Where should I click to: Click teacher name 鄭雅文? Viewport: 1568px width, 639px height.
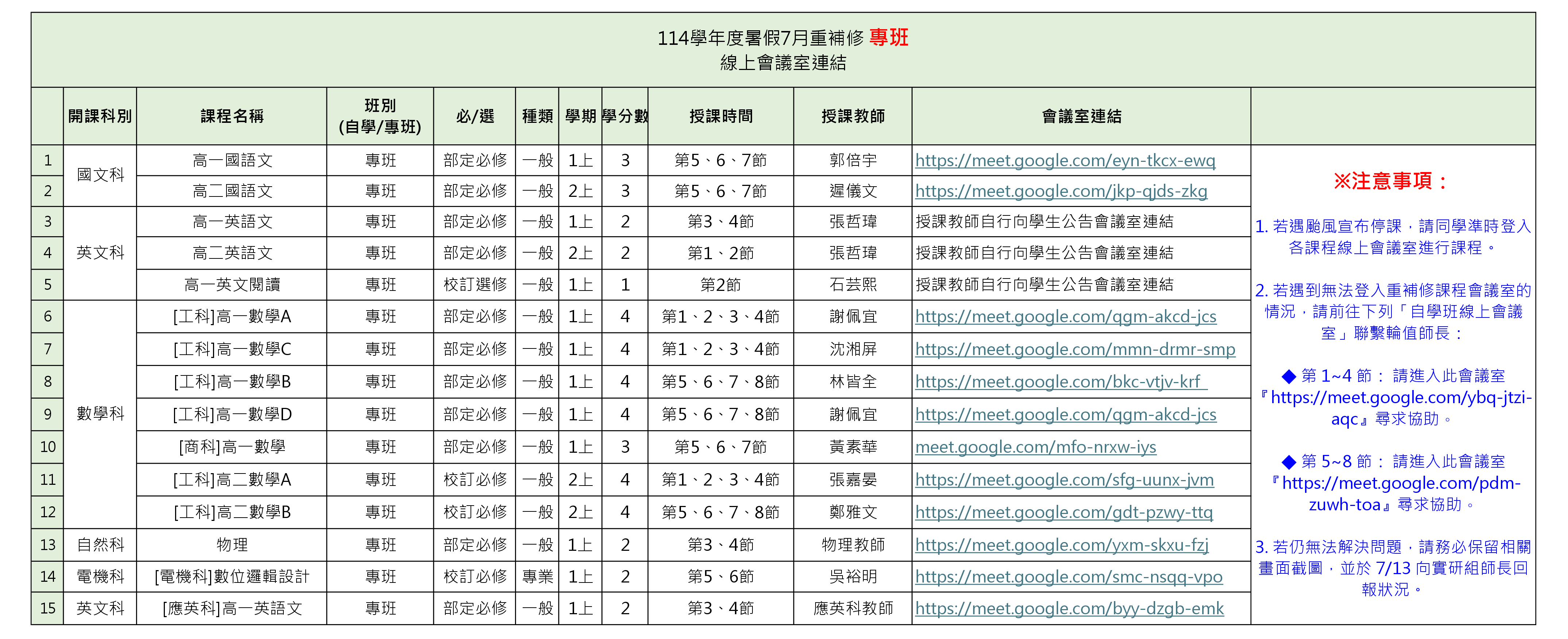pos(853,513)
